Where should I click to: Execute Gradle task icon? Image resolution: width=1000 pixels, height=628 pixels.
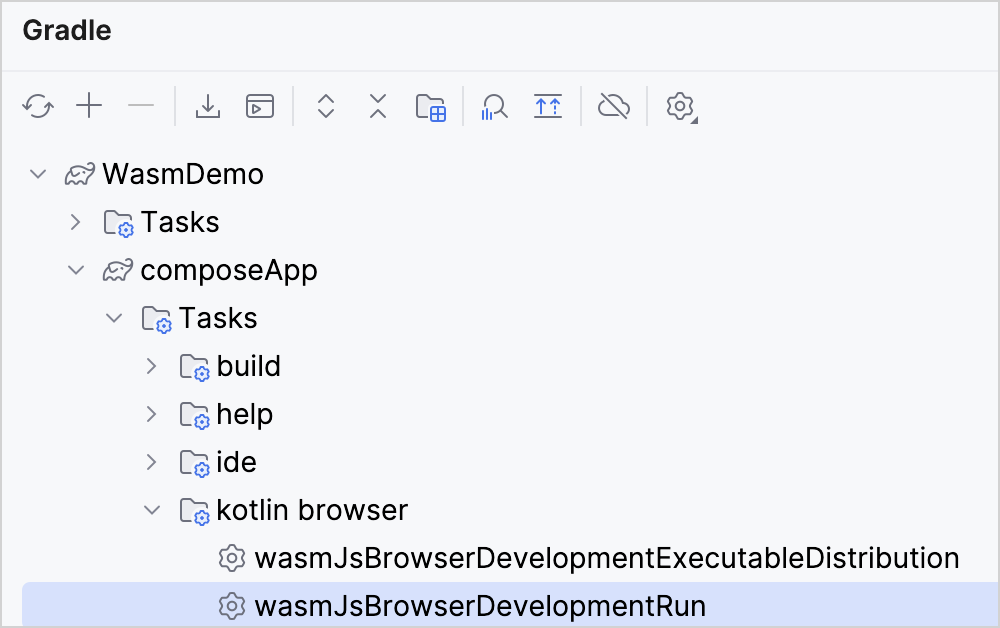coord(260,106)
